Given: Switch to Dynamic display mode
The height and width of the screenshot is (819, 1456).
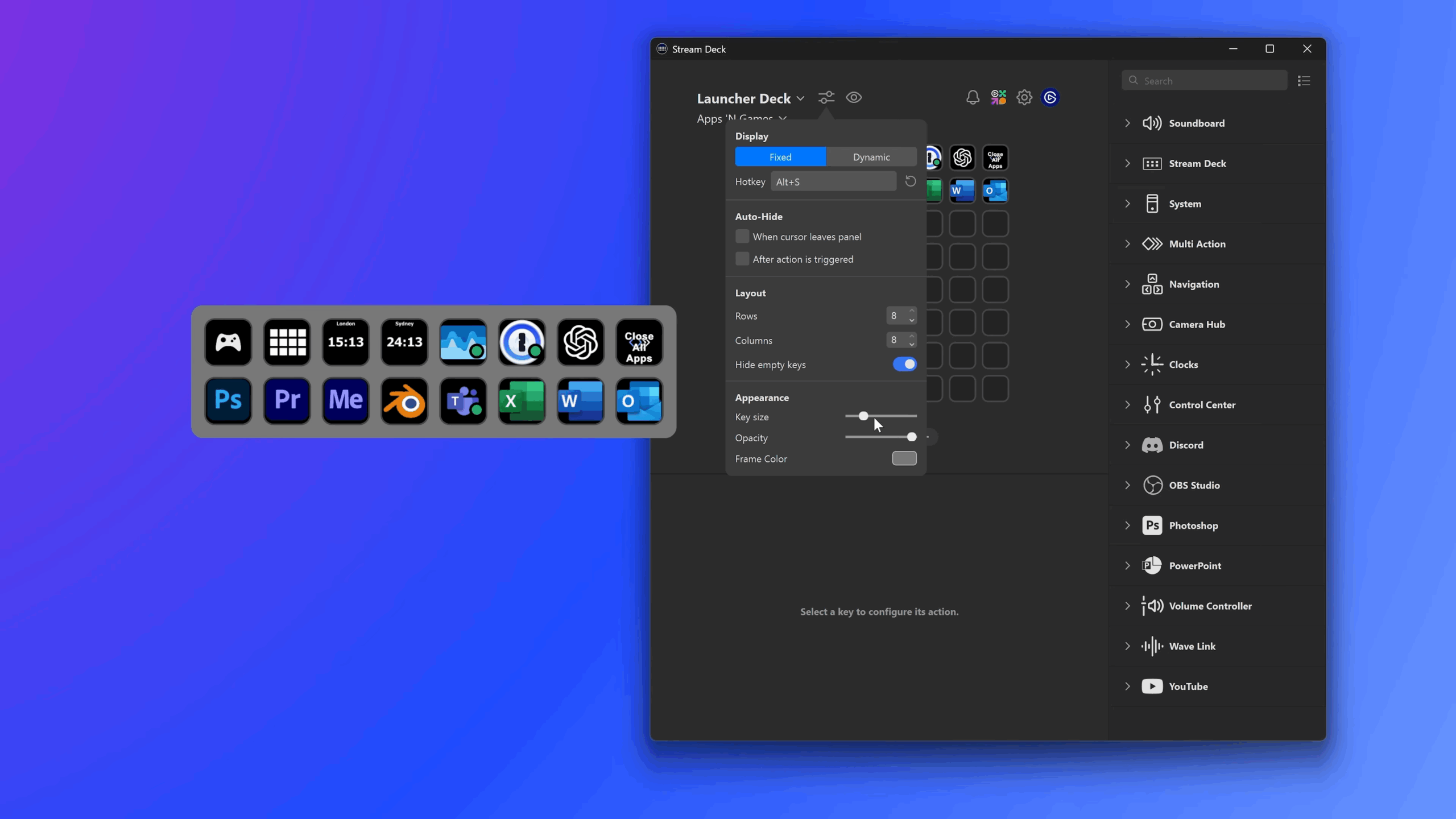Looking at the screenshot, I should 871,157.
